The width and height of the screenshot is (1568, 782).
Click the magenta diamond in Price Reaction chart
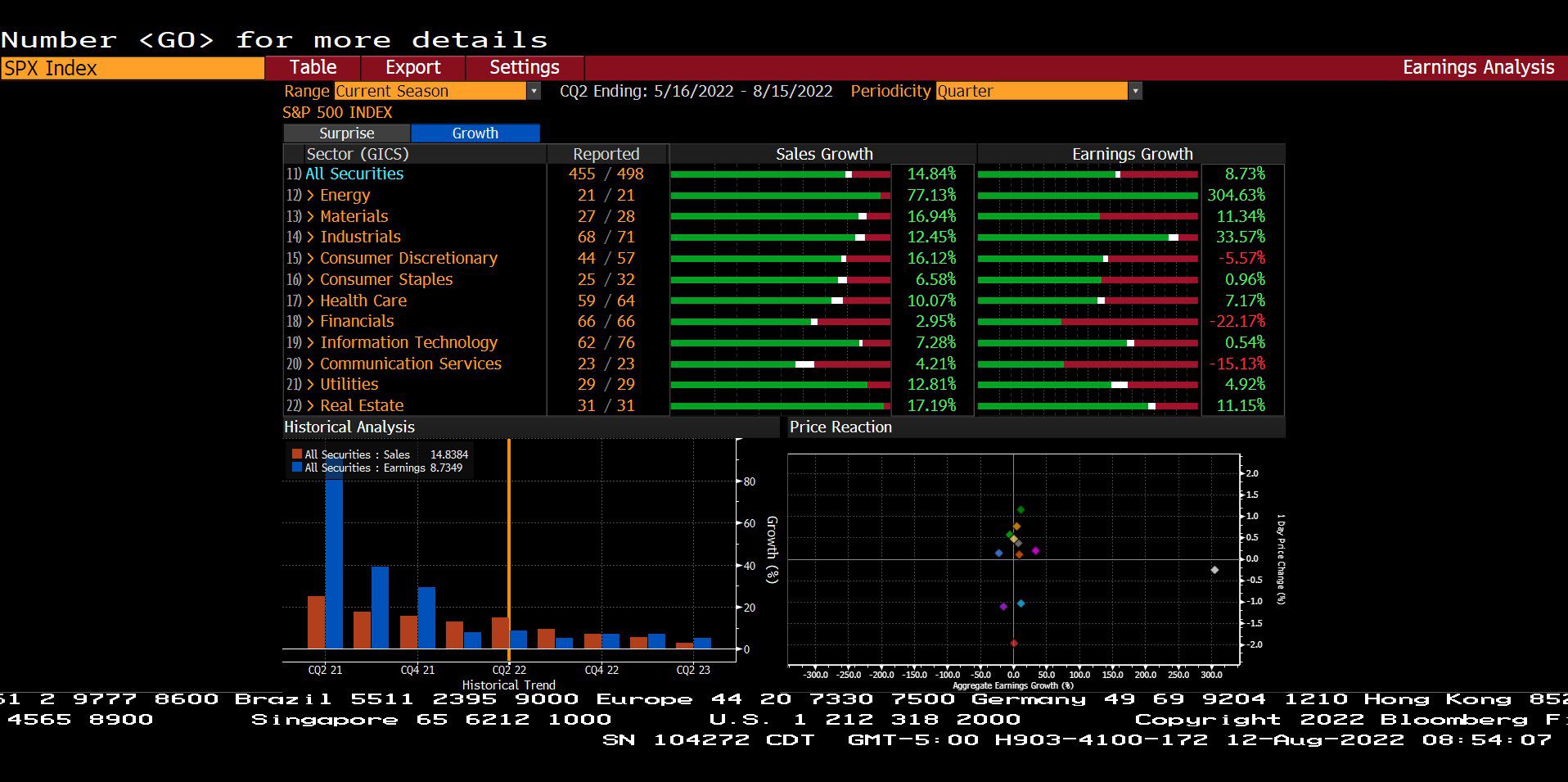click(1035, 551)
